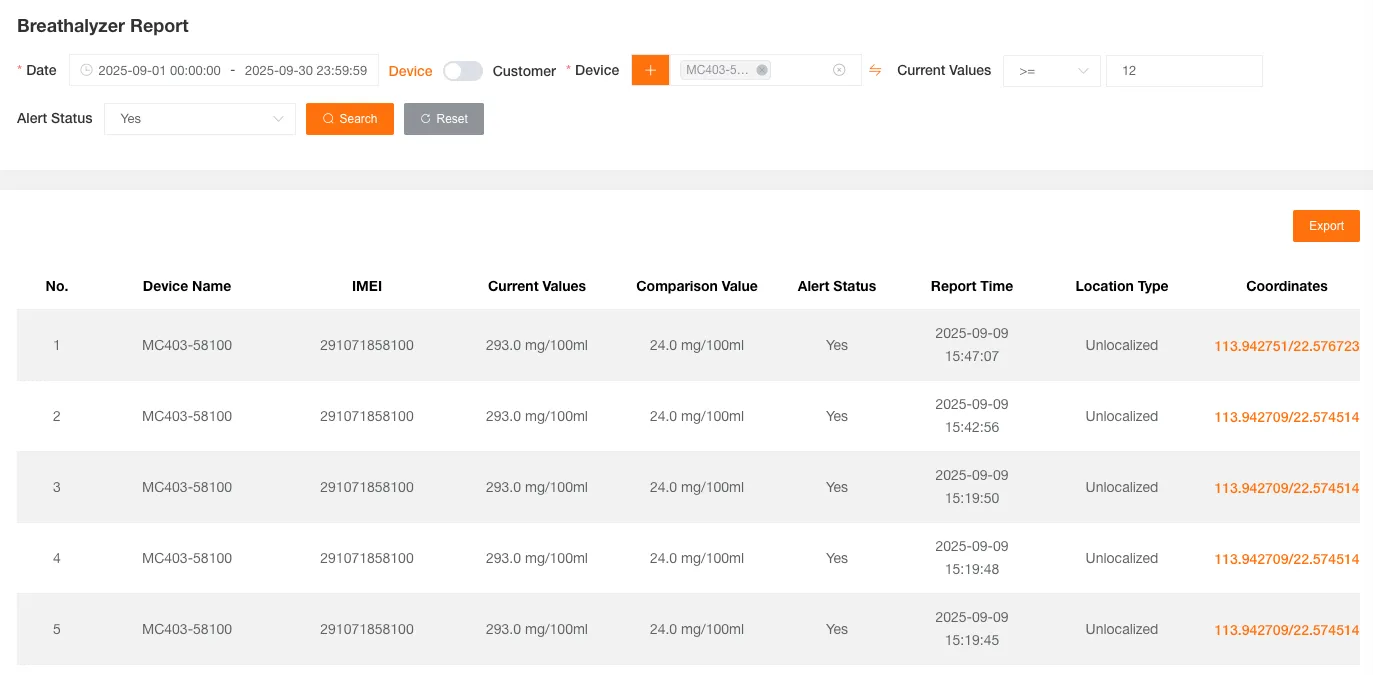Select the Breathalyzer Report heading
Image resolution: width=1373 pixels, height=675 pixels.
point(102,26)
